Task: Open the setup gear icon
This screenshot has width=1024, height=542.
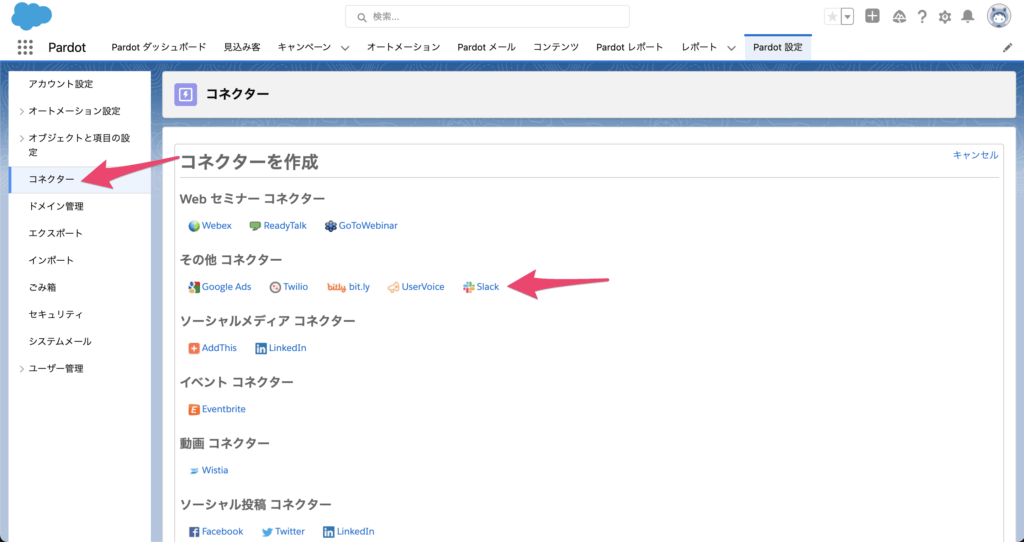Action: pyautogui.click(x=945, y=17)
